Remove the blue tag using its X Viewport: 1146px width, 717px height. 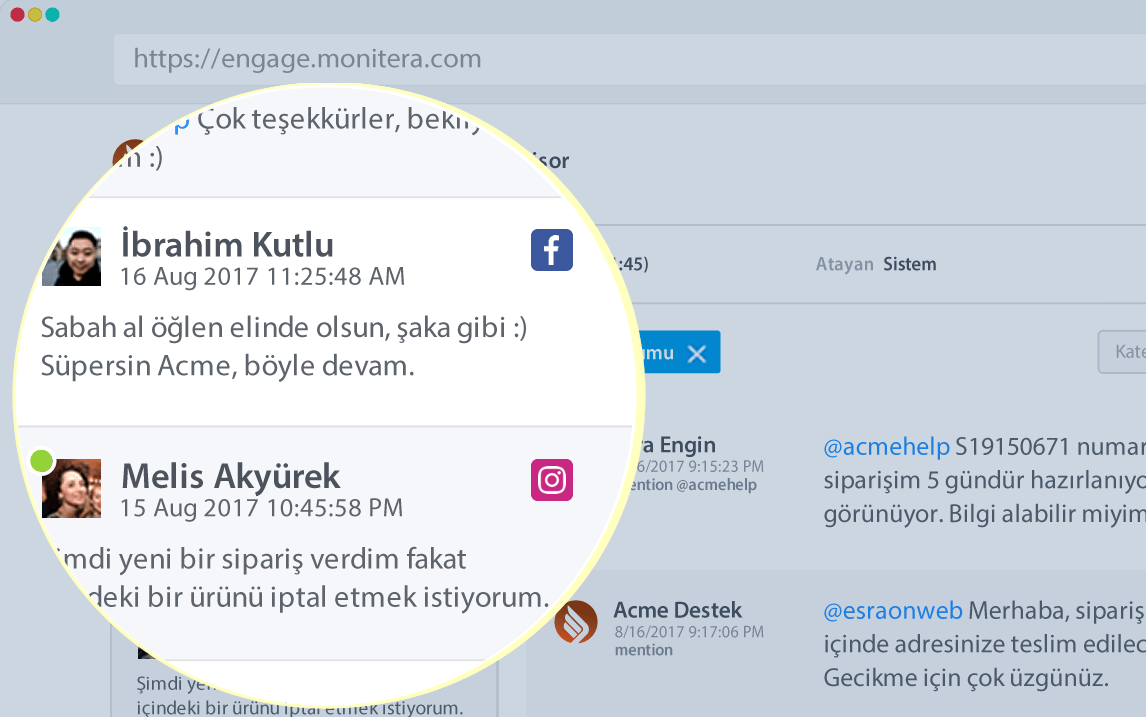pyautogui.click(x=697, y=353)
